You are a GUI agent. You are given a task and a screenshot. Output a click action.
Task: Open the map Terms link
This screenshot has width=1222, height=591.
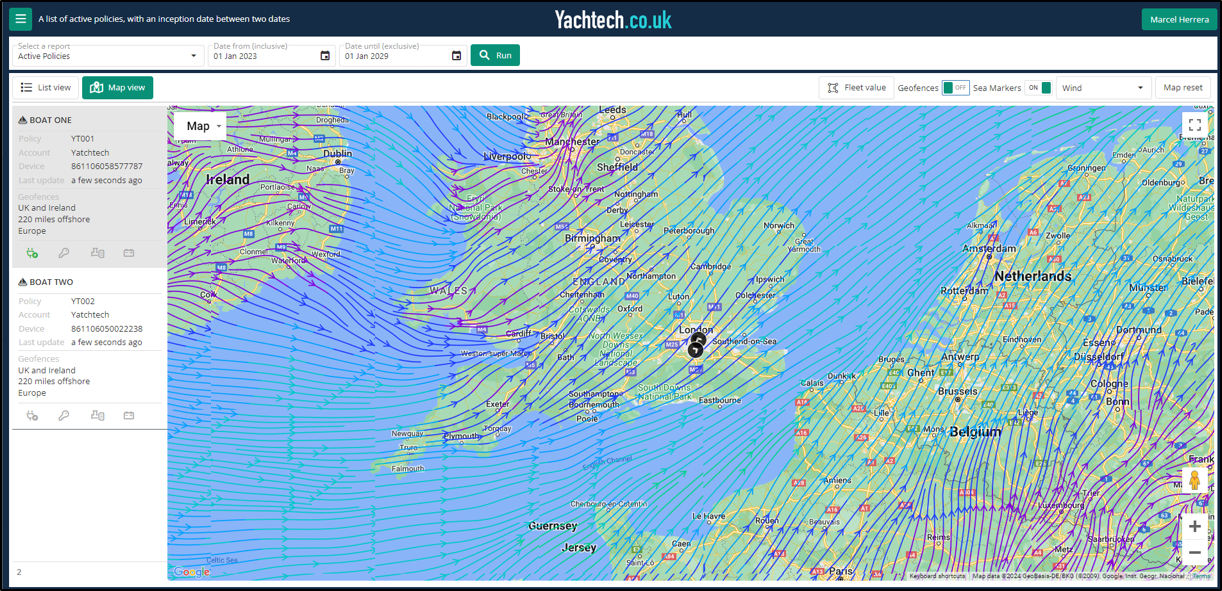tap(1201, 576)
